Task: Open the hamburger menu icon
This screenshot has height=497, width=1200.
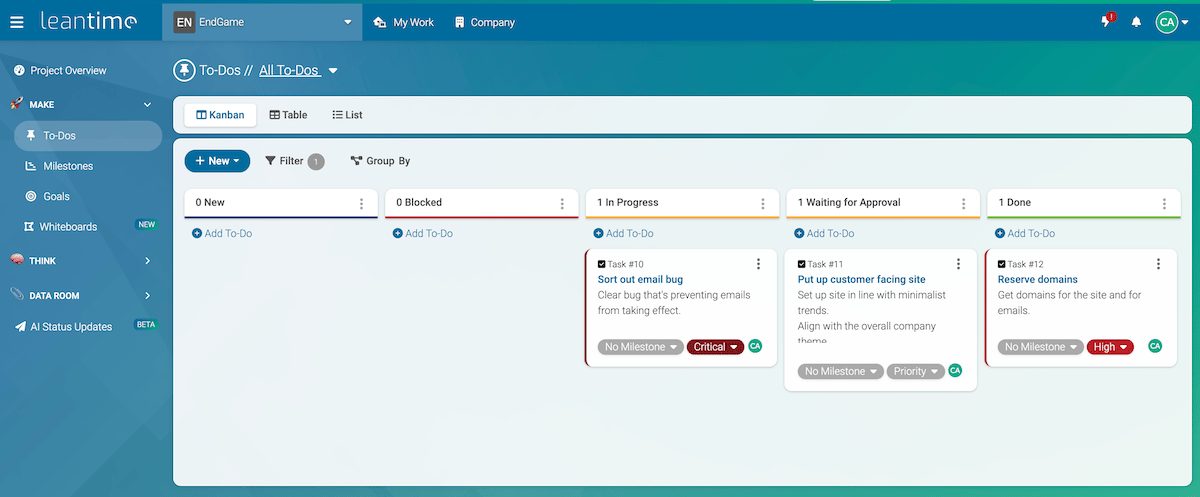Action: 16,22
